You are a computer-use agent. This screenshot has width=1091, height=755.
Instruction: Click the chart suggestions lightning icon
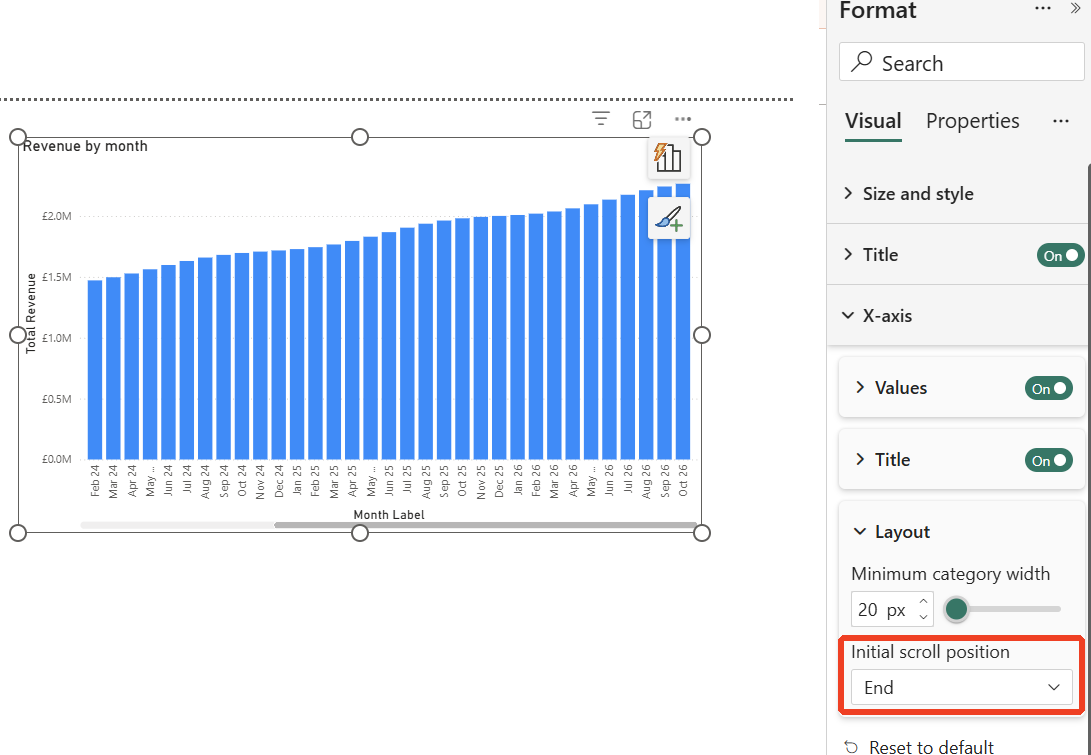coord(669,158)
